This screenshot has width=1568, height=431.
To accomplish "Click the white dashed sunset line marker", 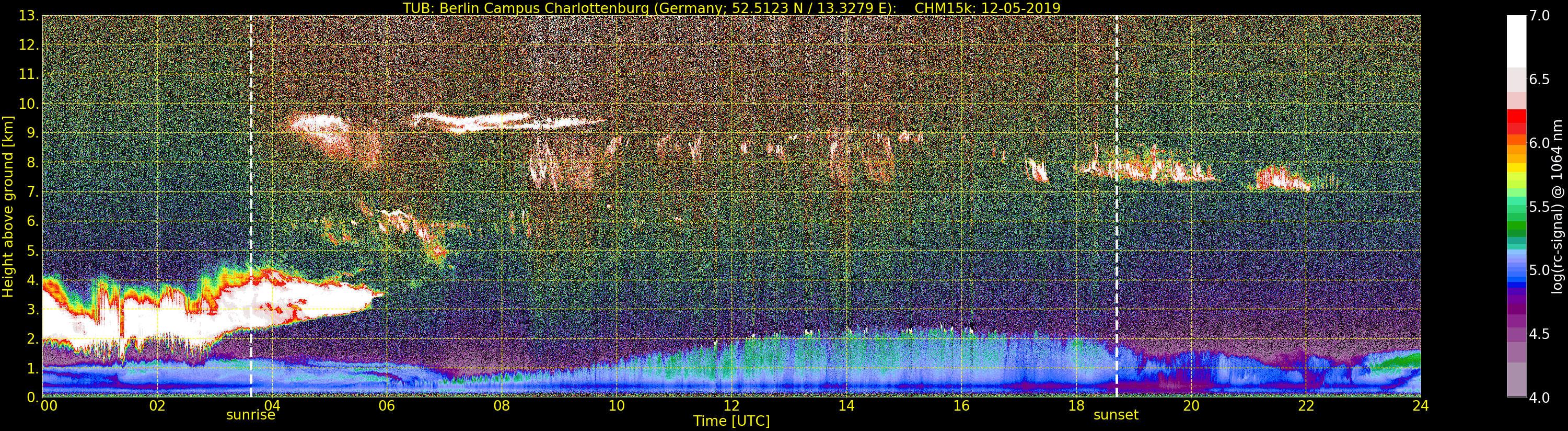I will tap(1117, 206).
